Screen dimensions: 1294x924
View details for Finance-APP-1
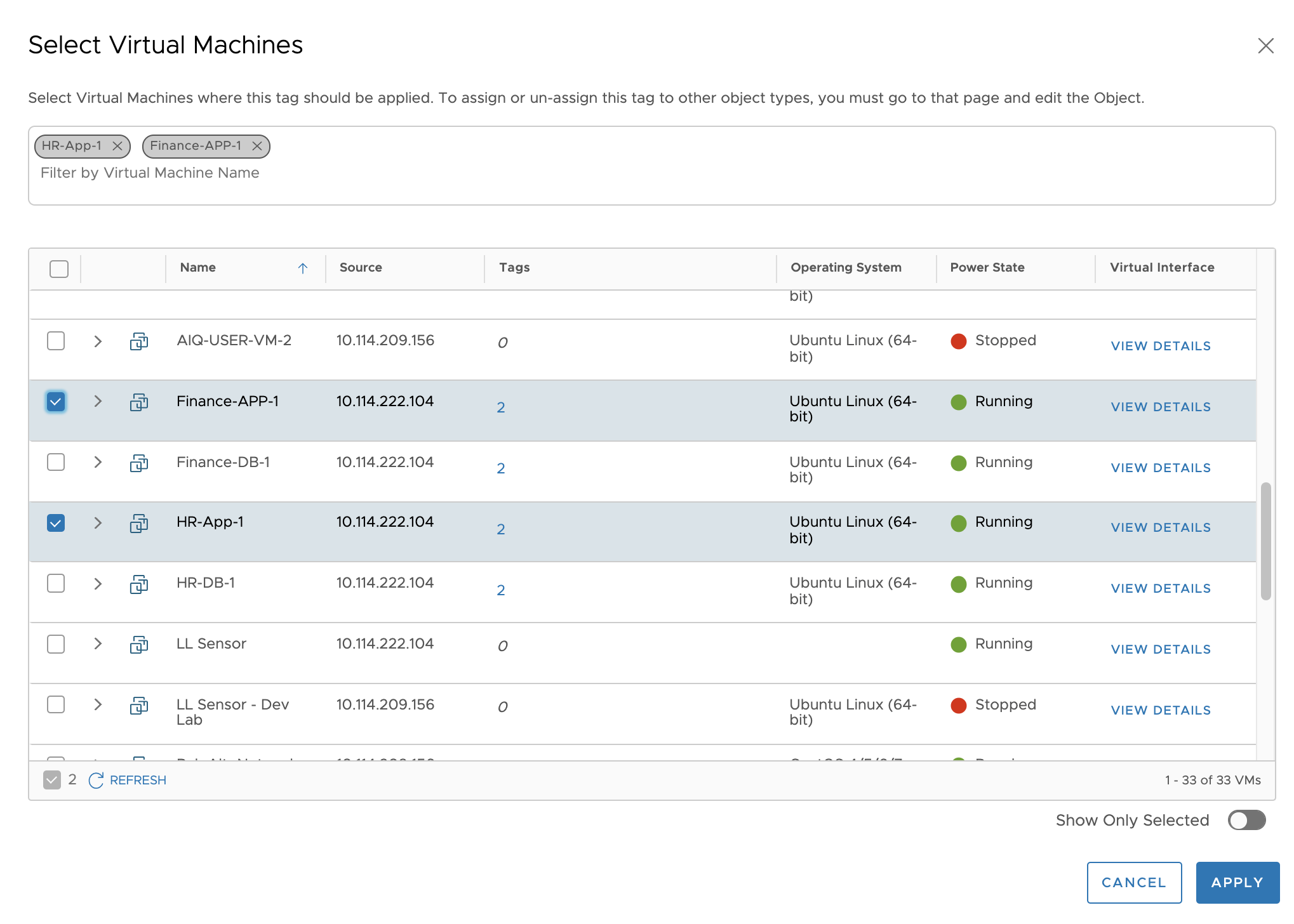pos(1161,407)
